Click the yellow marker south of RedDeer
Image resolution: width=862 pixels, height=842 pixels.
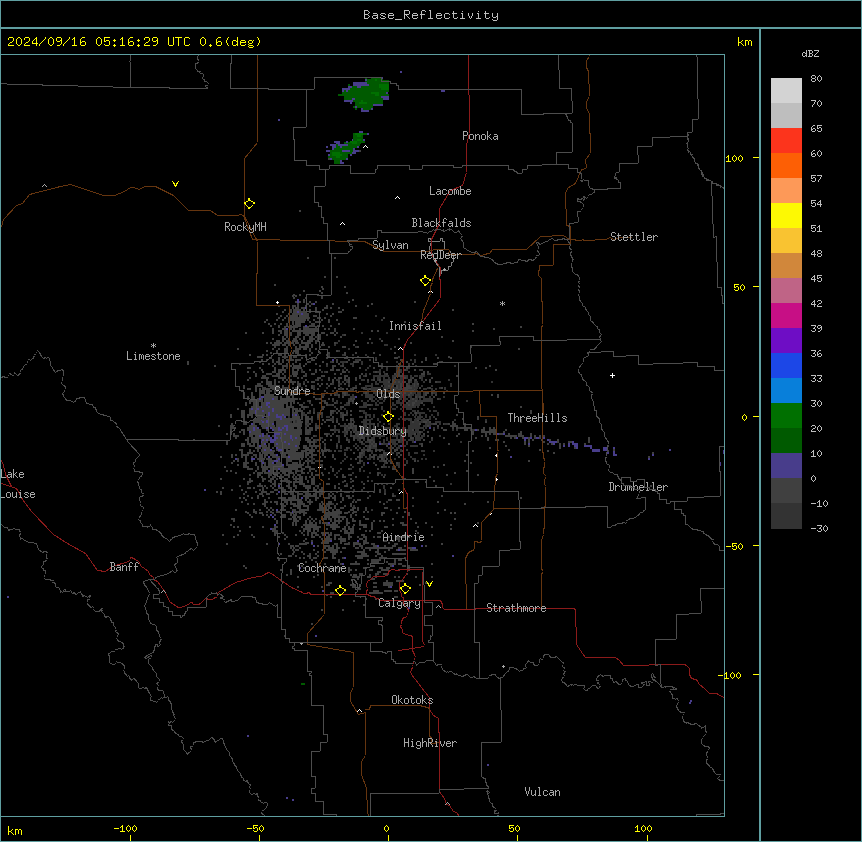coord(425,281)
